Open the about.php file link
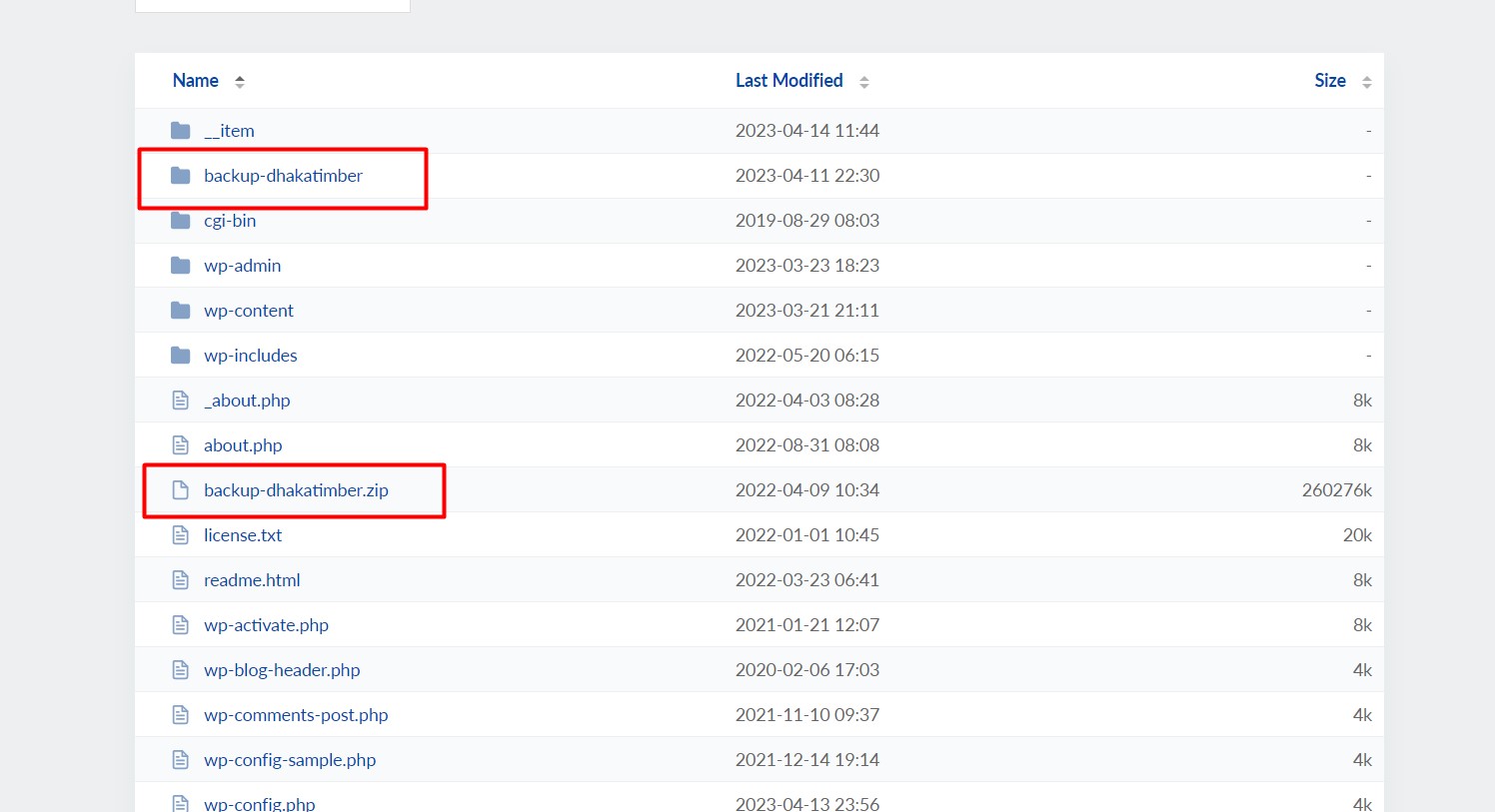1495x812 pixels. click(243, 445)
